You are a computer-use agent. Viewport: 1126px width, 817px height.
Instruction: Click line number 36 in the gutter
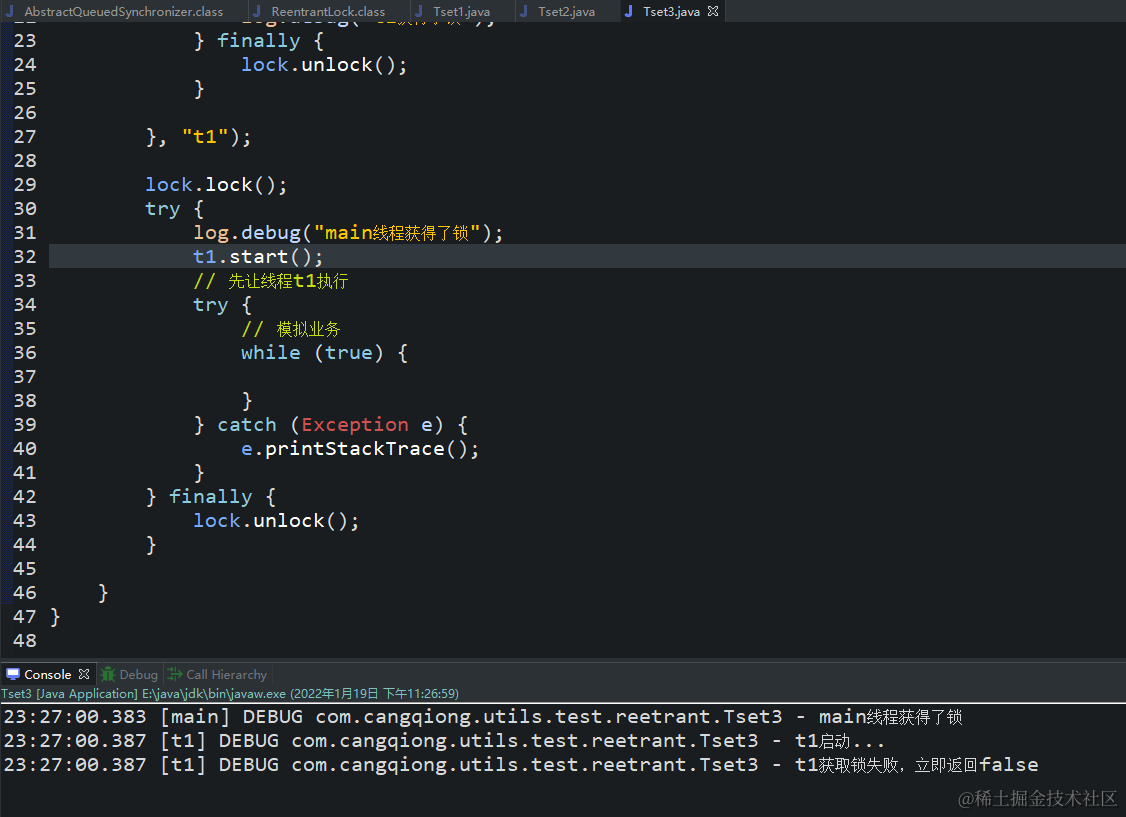point(25,353)
